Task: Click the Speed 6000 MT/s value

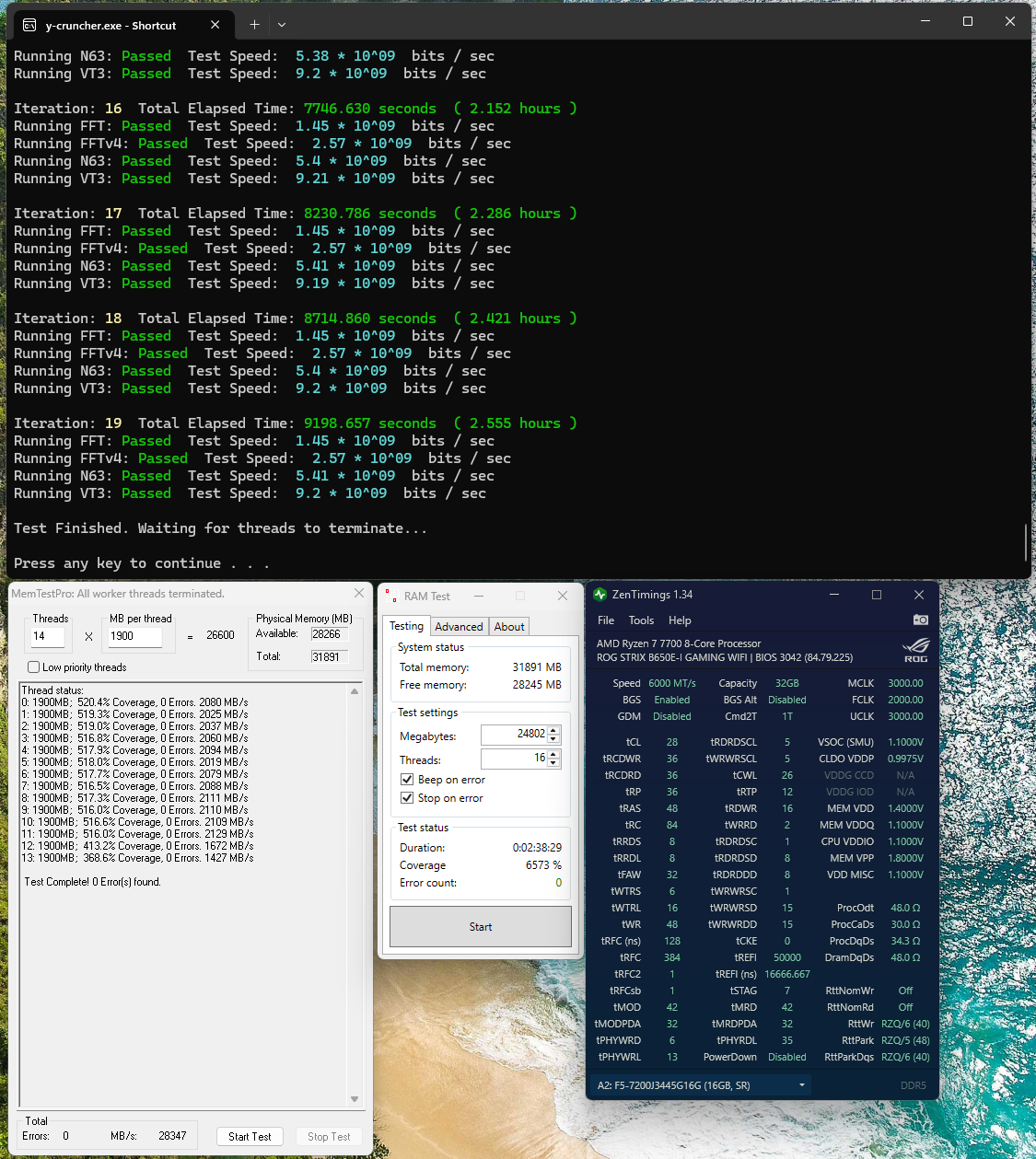Action: [672, 683]
